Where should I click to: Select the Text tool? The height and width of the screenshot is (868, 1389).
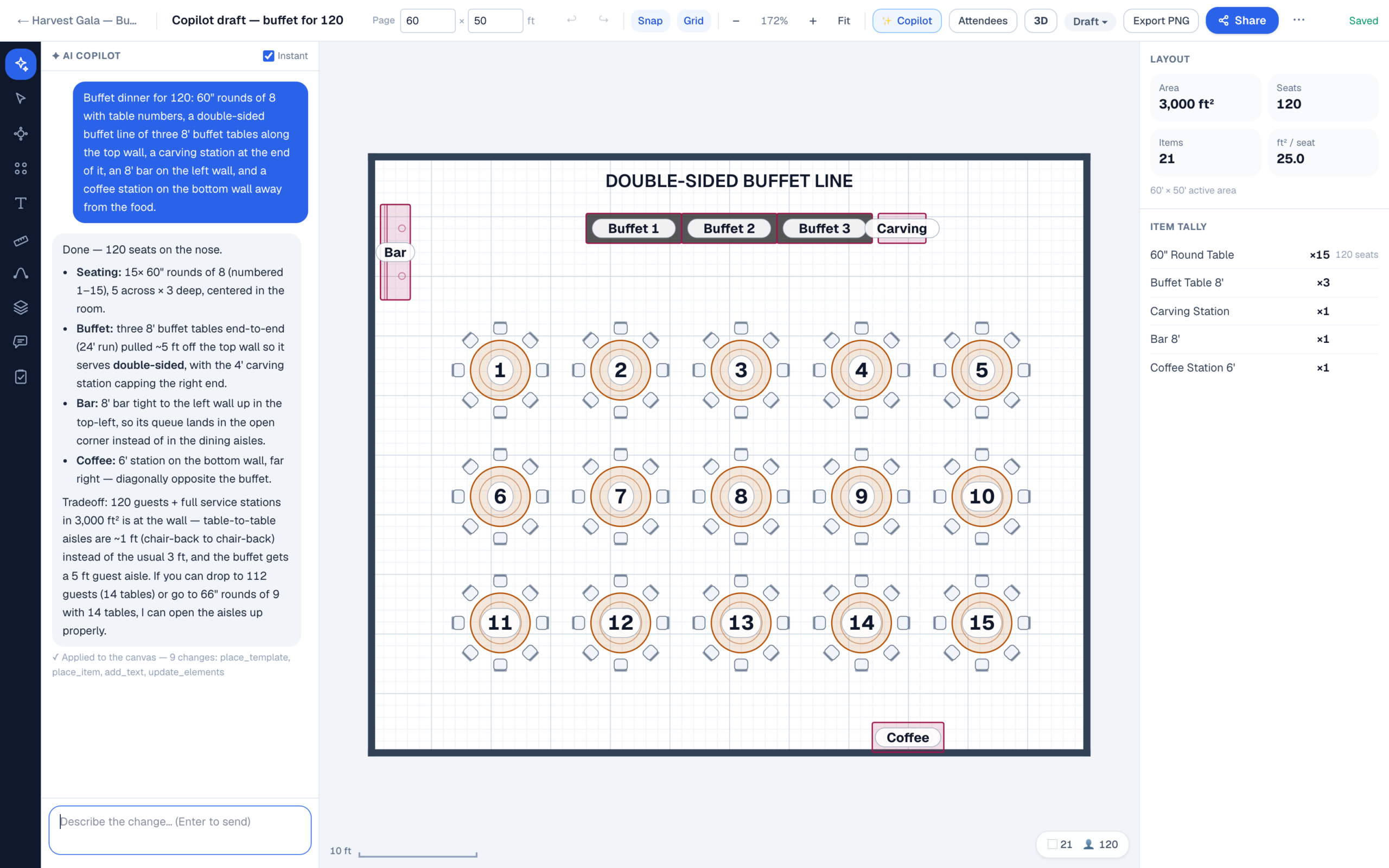click(x=21, y=203)
